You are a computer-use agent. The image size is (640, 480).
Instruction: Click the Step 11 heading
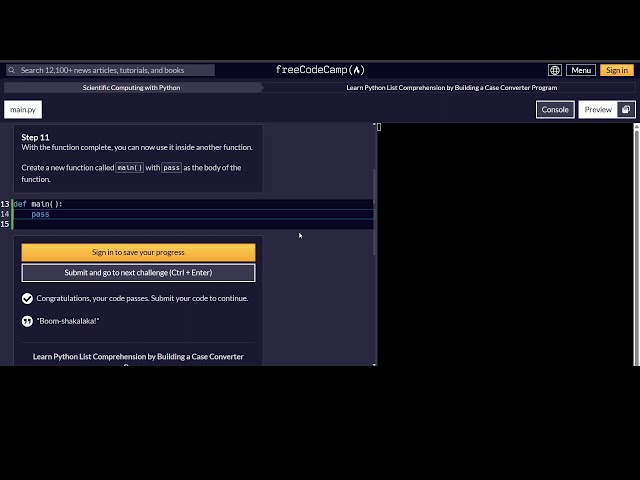[x=35, y=137]
